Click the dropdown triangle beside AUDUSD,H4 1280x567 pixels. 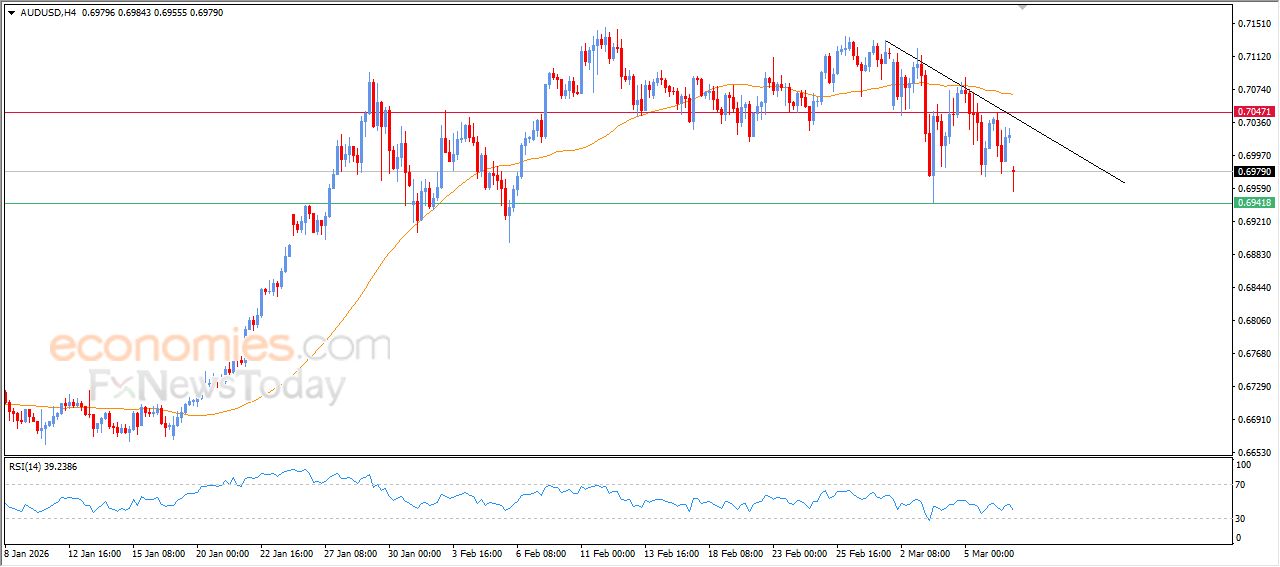(11, 12)
